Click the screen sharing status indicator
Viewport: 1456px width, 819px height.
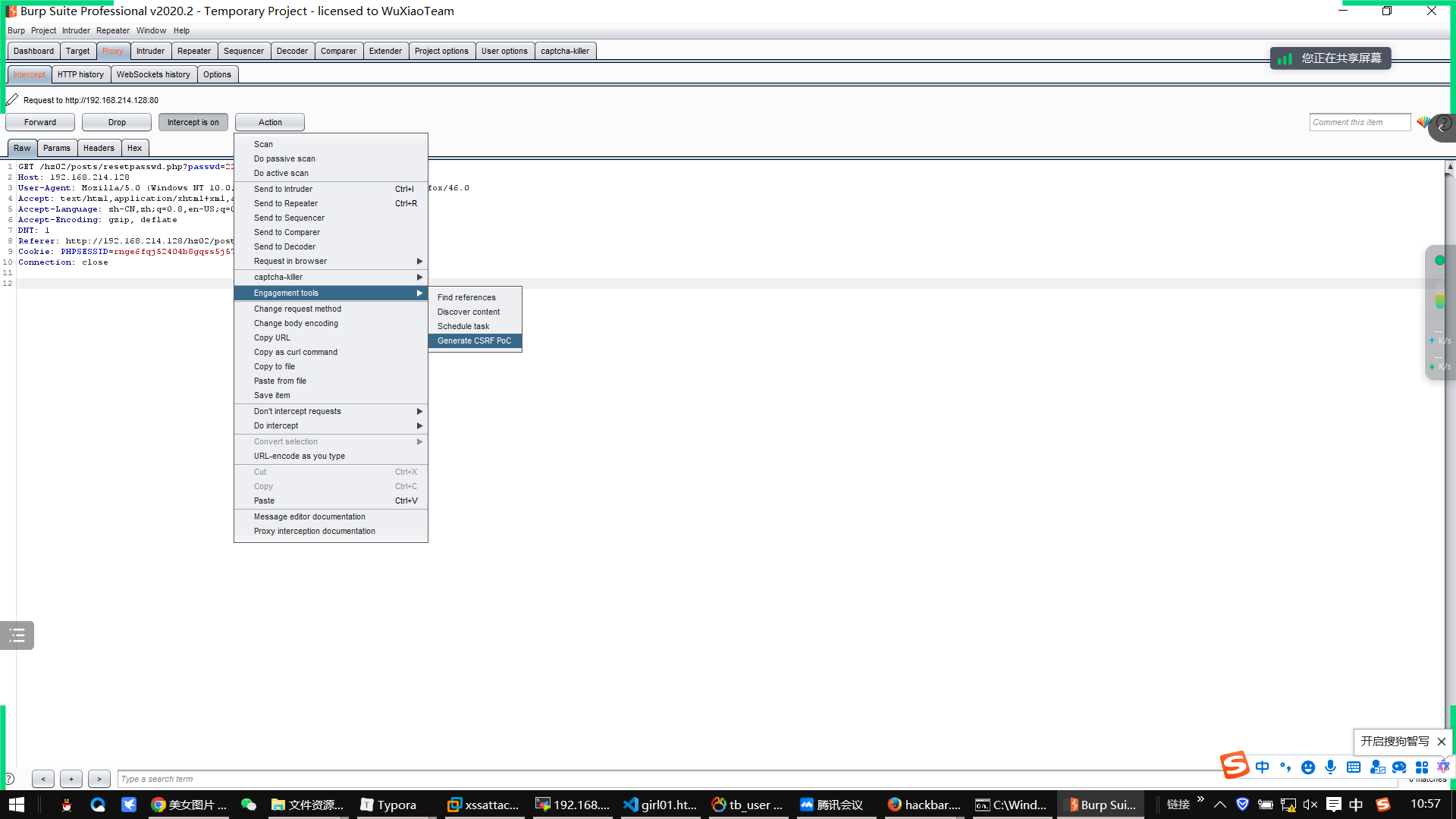(x=1331, y=58)
